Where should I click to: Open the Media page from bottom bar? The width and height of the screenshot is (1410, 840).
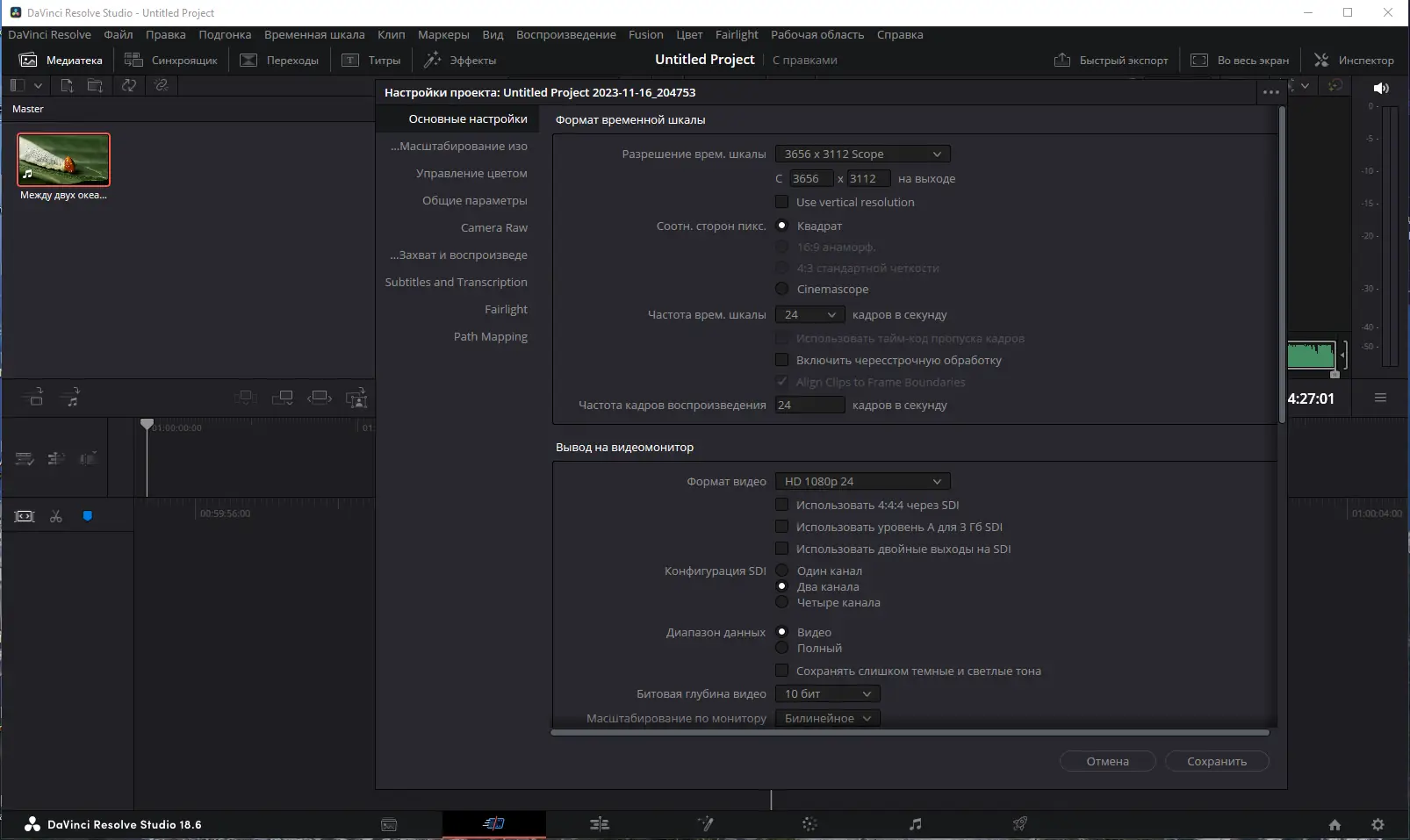(x=390, y=824)
